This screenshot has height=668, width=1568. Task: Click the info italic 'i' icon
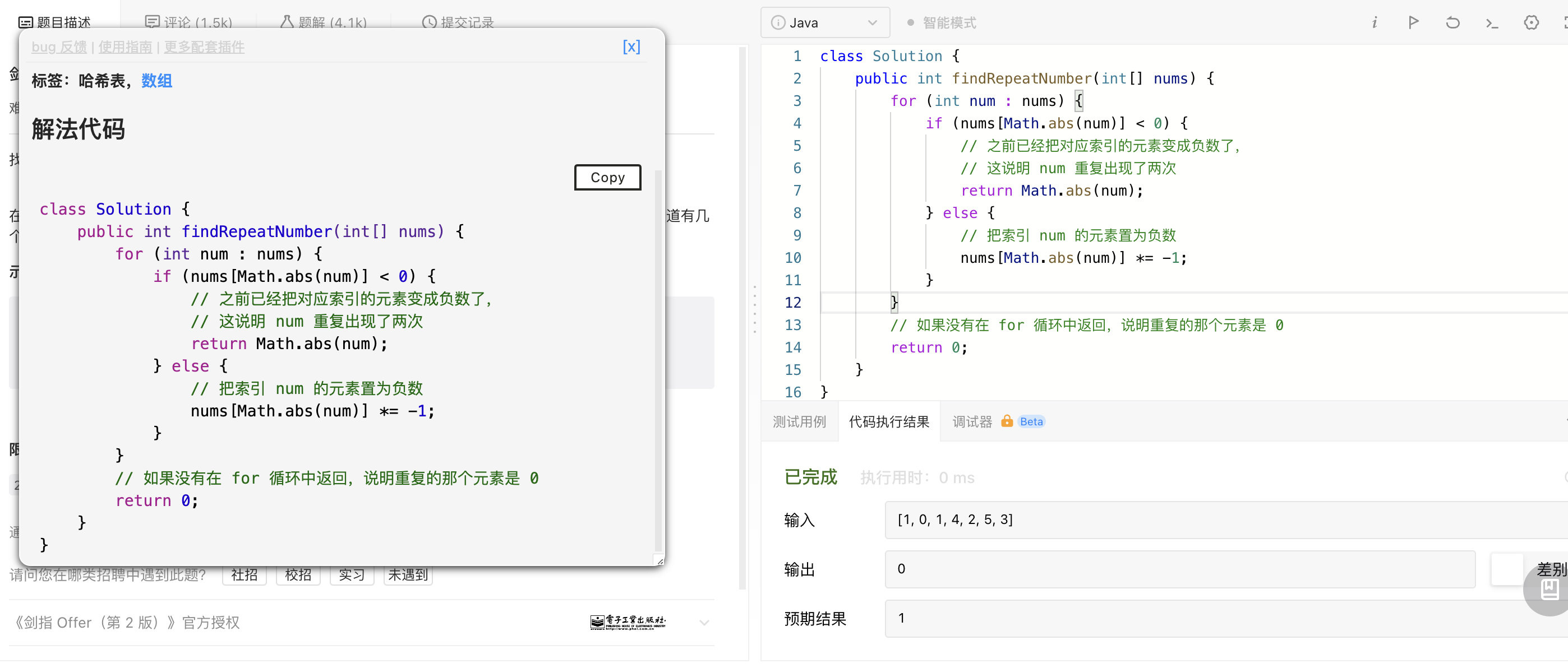tap(1374, 22)
